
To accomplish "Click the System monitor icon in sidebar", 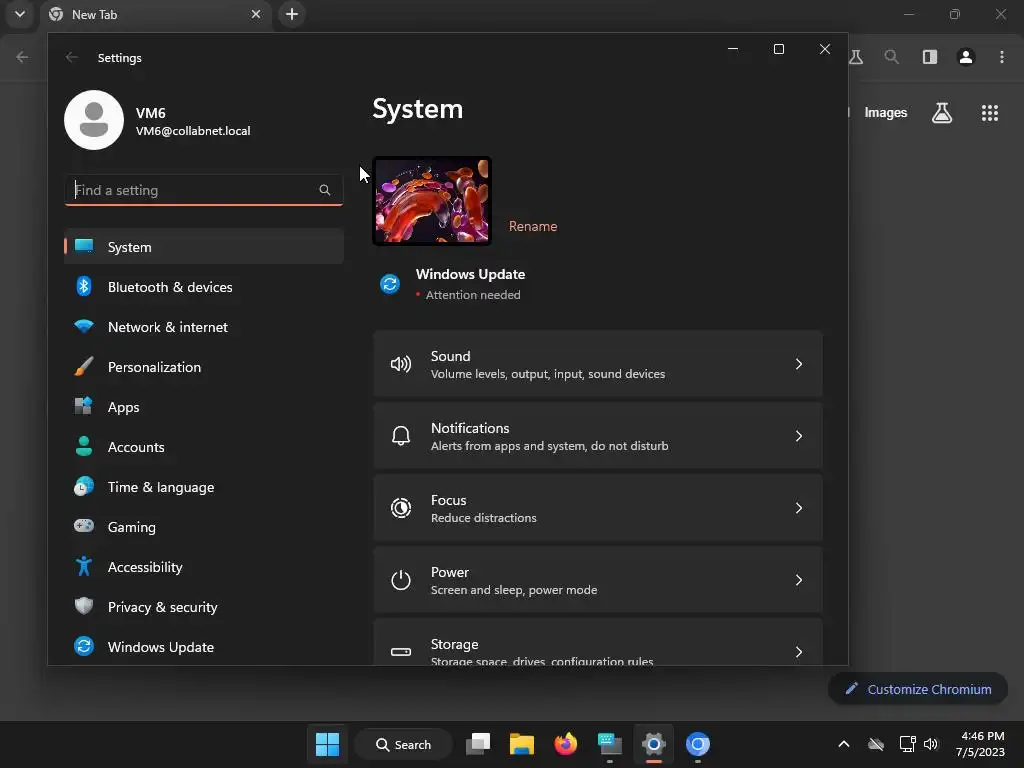I will coord(84,246).
